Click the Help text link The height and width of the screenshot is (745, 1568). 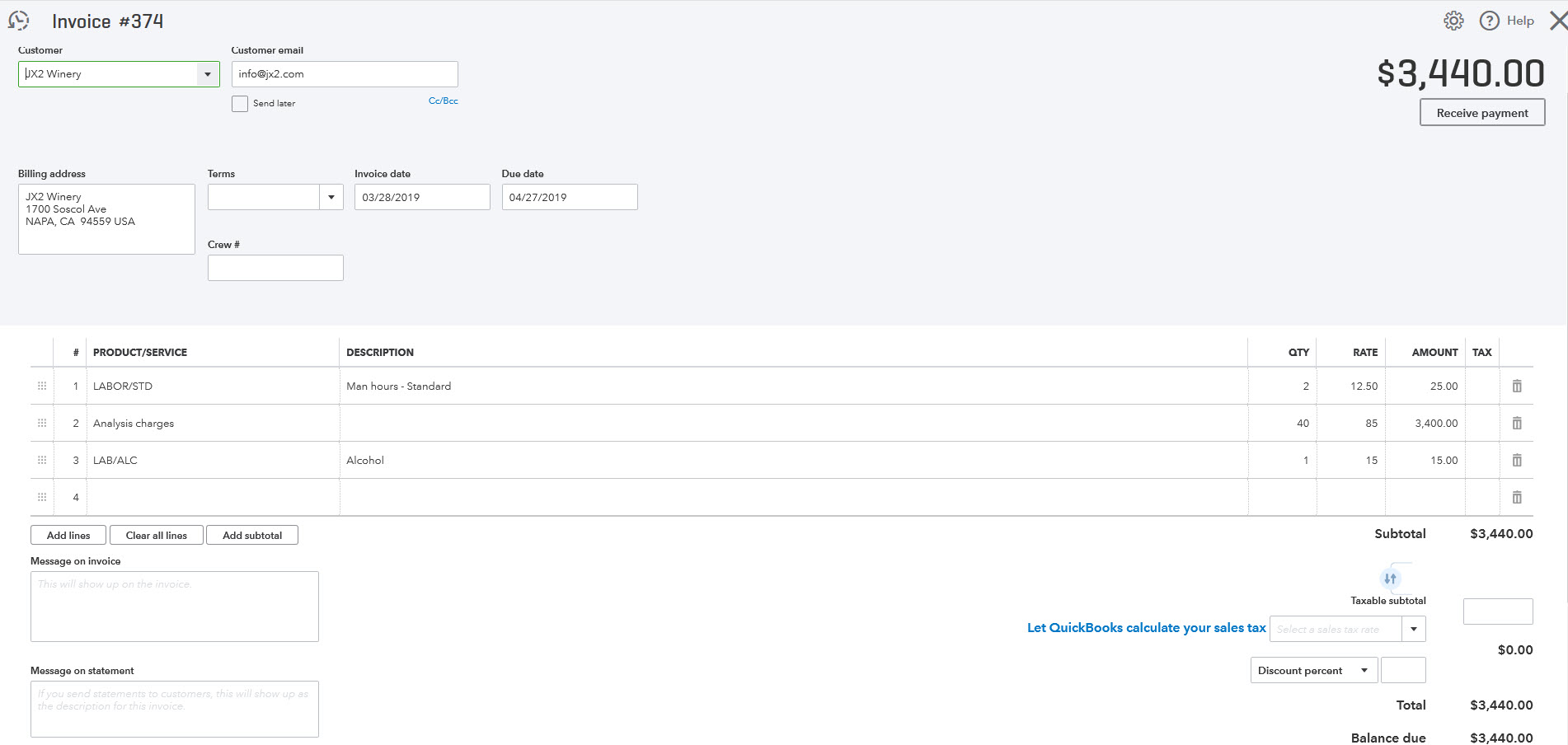point(1520,21)
